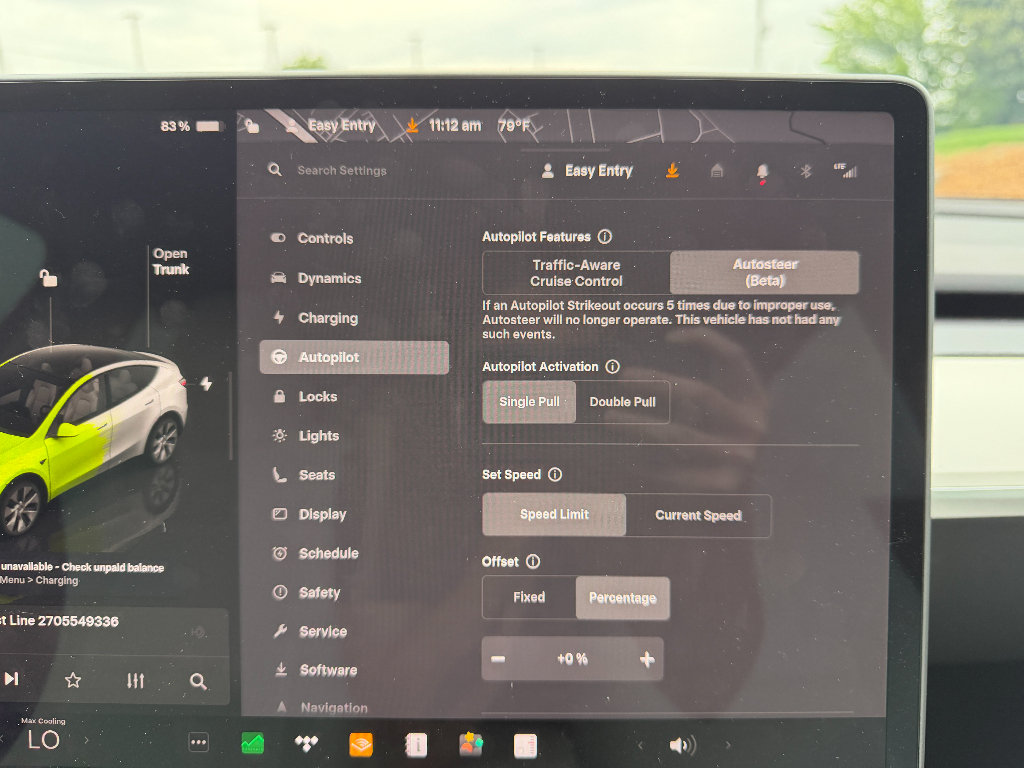The width and height of the screenshot is (1024, 768).
Task: Open the Schedule settings menu
Action: tap(316, 553)
